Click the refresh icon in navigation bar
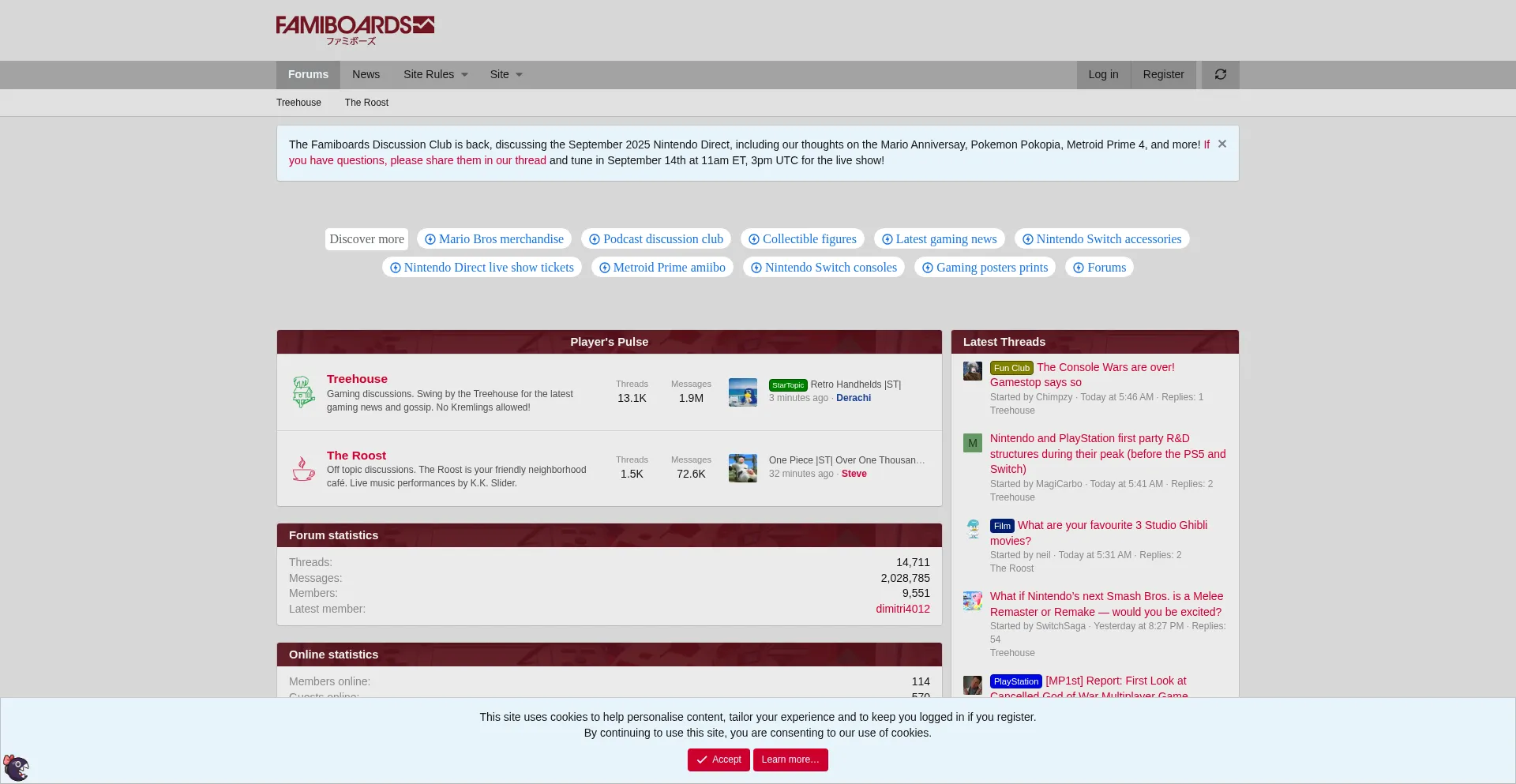The height and width of the screenshot is (784, 1516). pos(1220,74)
